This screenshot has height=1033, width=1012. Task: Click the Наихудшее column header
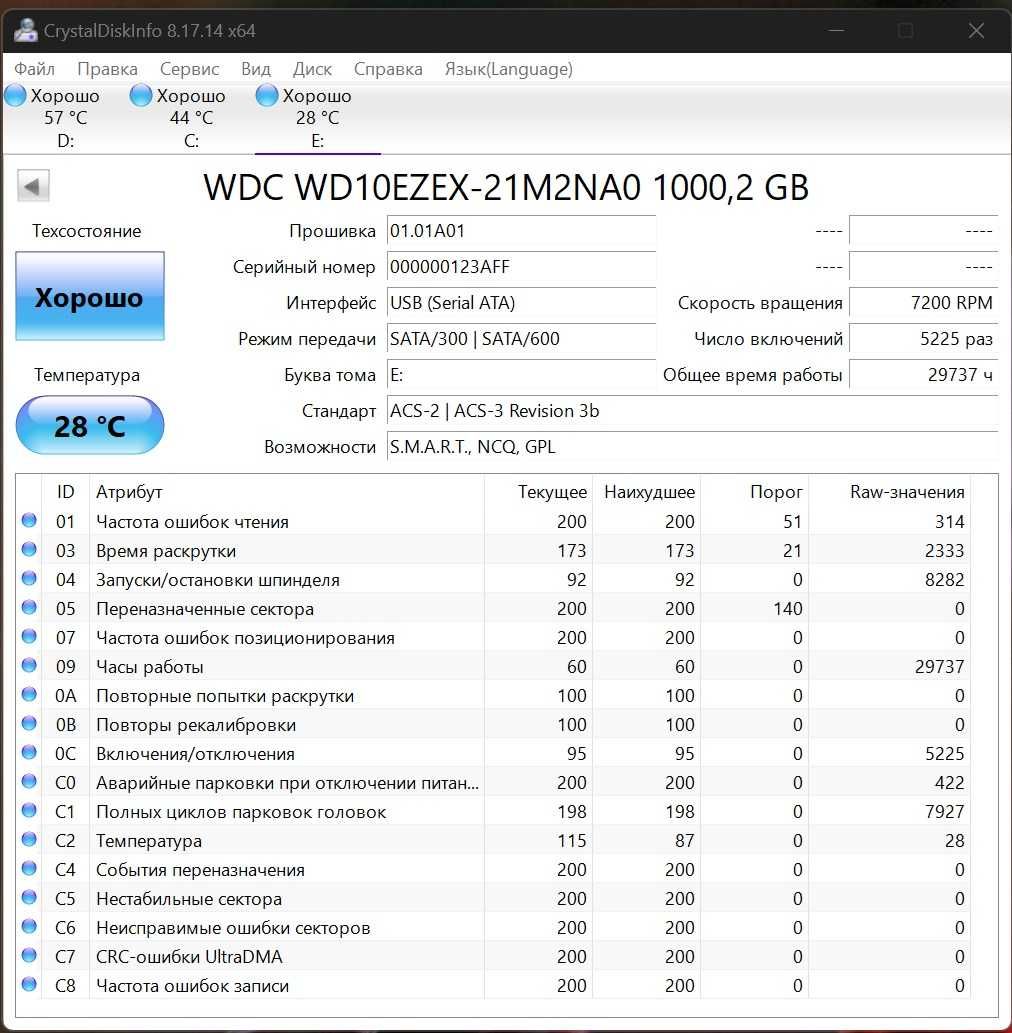tap(646, 491)
